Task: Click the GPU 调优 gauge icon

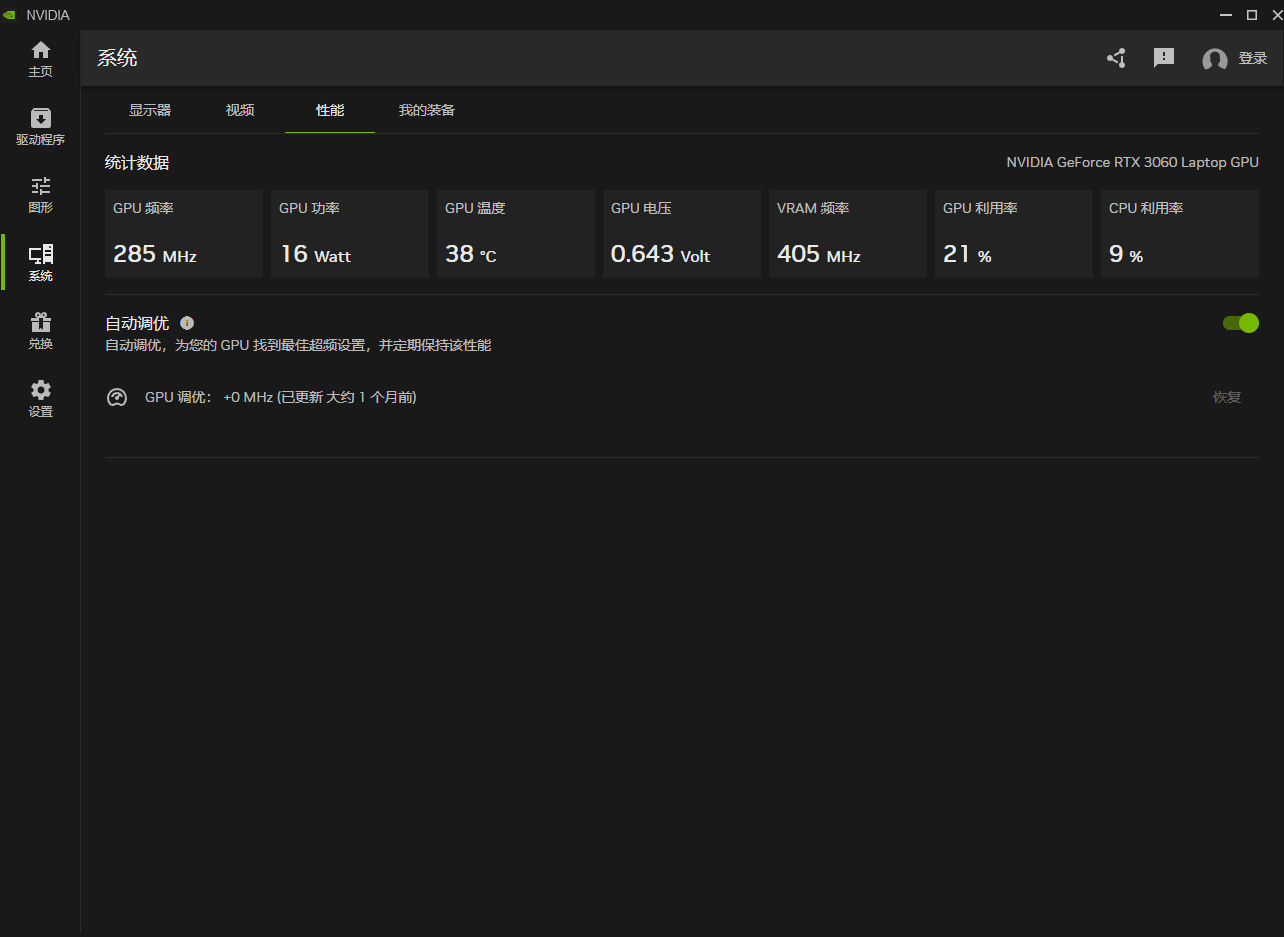Action: coord(117,398)
